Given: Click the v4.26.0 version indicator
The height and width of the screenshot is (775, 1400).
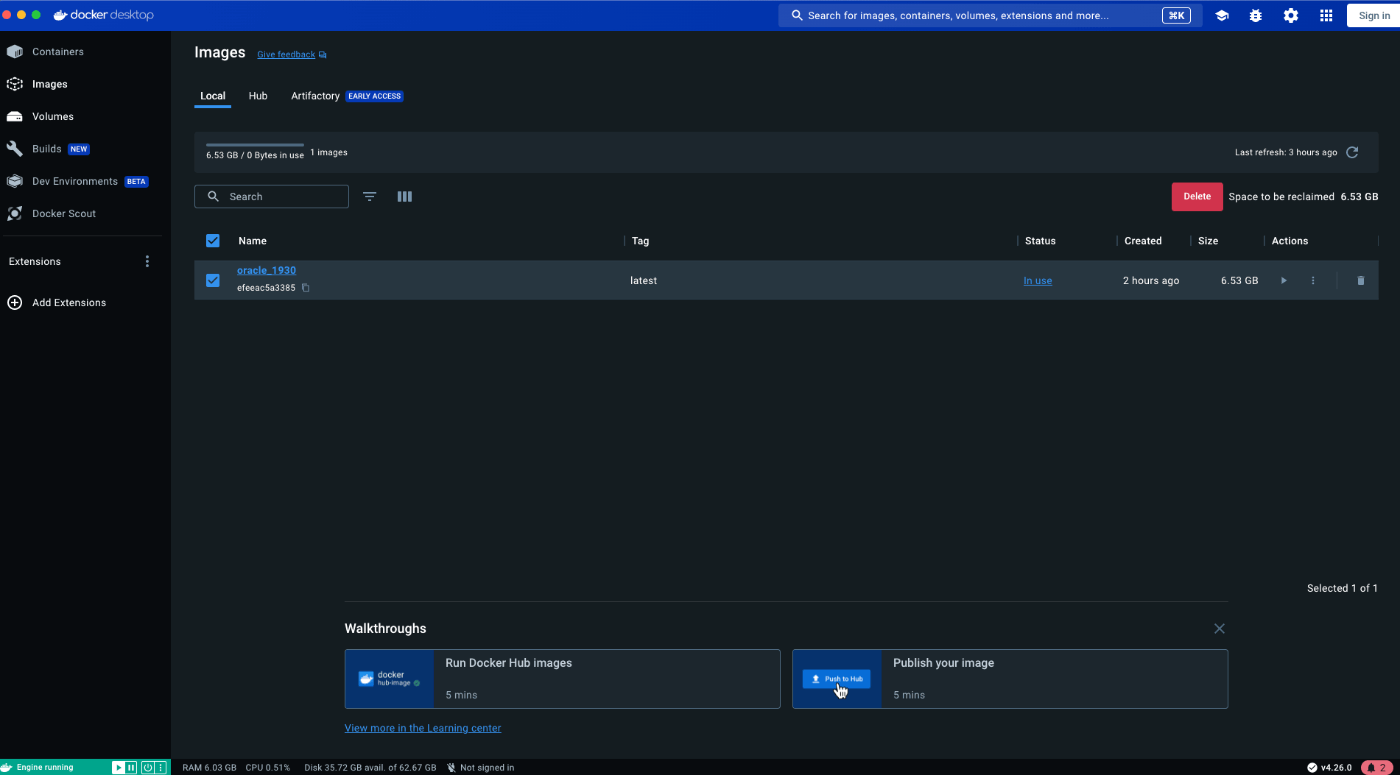Looking at the screenshot, I should (x=1329, y=768).
